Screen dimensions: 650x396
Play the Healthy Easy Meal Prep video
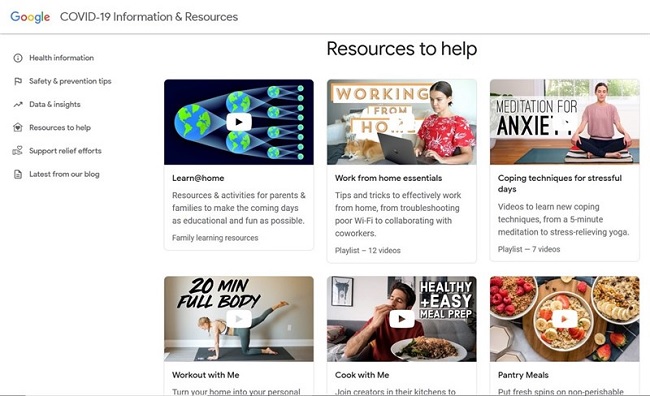(x=402, y=319)
